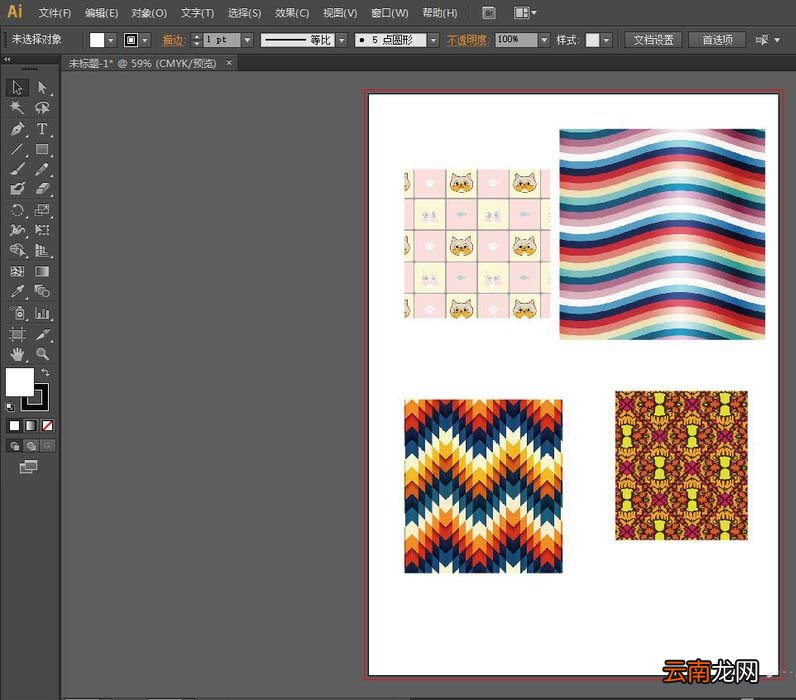Image resolution: width=796 pixels, height=700 pixels.
Task: Click the 文档设置 button
Action: coord(653,40)
